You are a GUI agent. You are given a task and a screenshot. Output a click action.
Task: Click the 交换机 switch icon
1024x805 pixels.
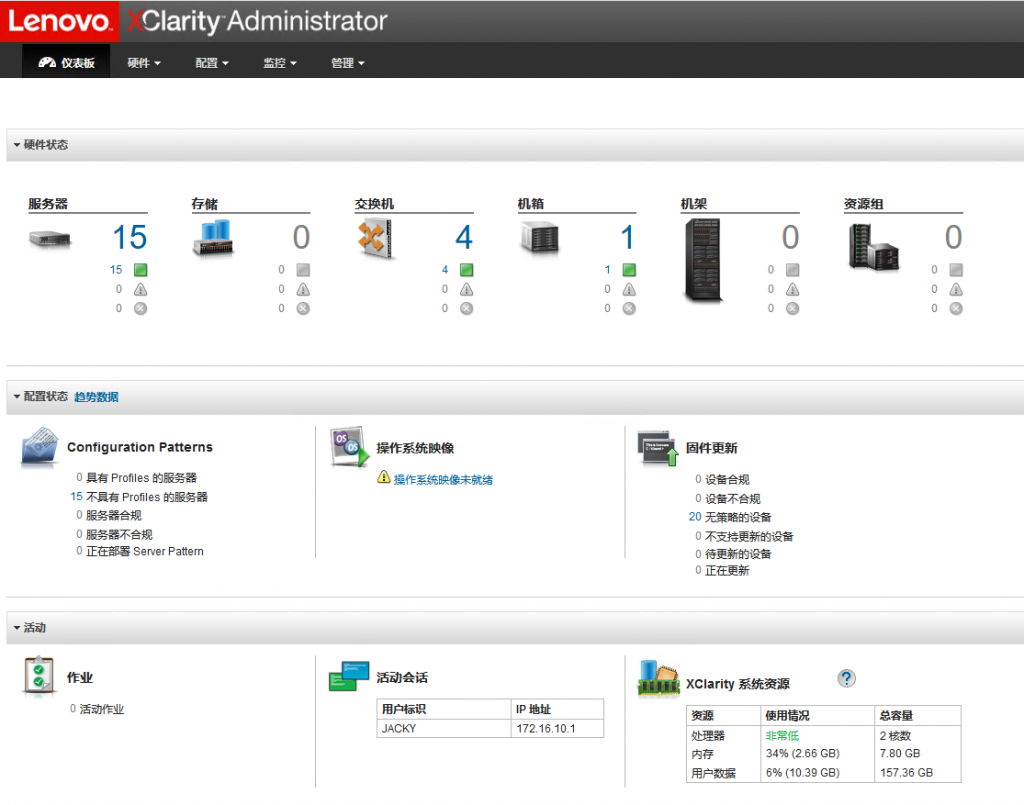pyautogui.click(x=375, y=238)
